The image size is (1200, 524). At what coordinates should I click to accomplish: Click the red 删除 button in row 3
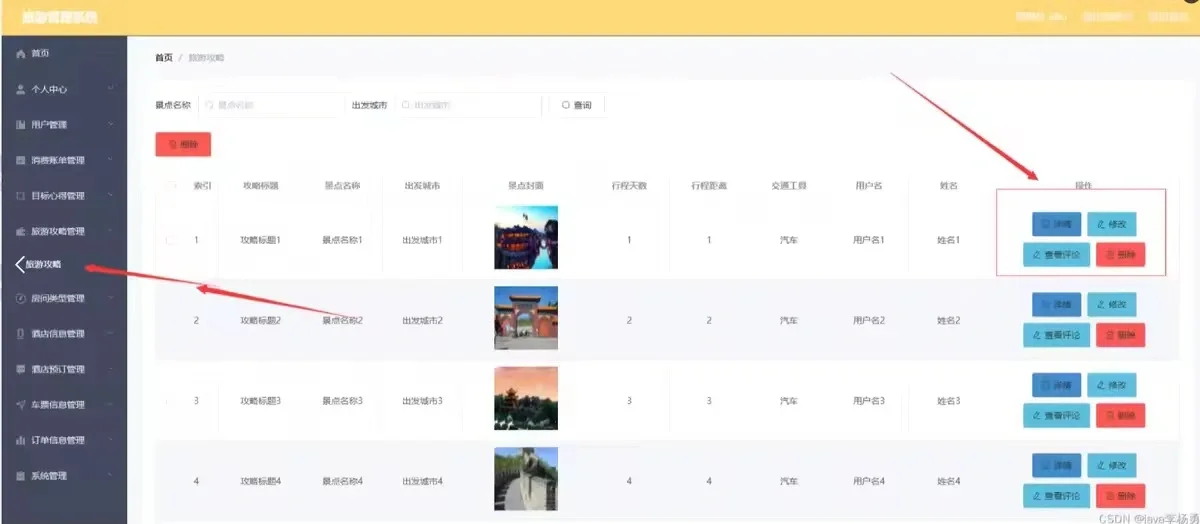1120,415
